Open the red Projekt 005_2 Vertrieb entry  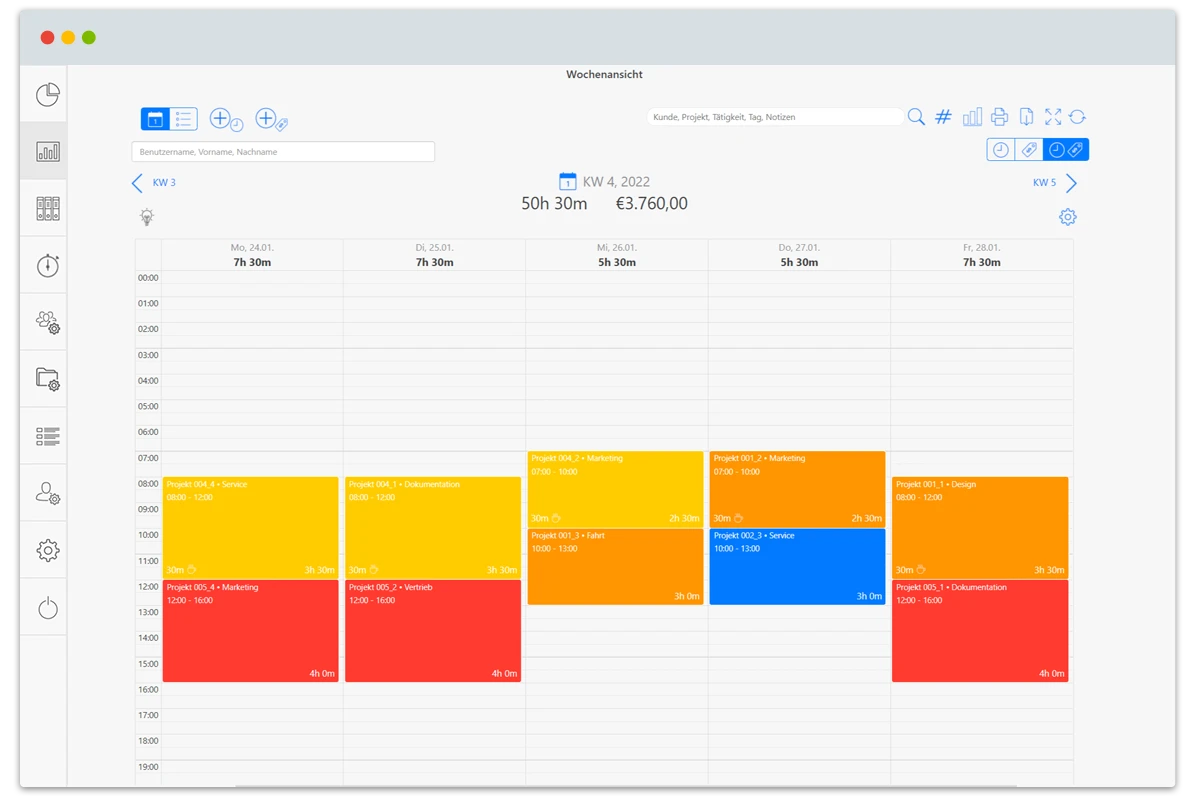(433, 631)
